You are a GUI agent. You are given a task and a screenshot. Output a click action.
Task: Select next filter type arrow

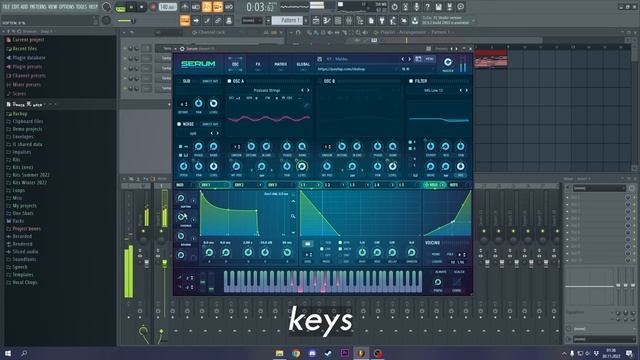pyautogui.click(x=467, y=90)
